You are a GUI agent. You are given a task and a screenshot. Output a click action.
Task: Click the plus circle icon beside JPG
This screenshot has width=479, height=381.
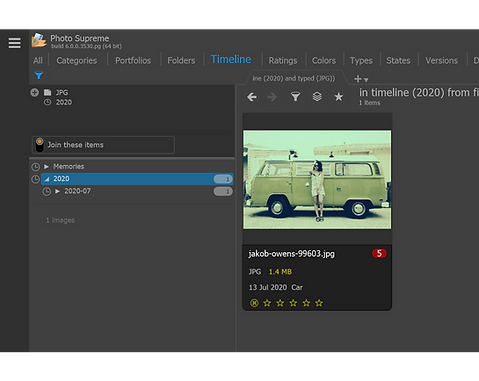point(34,92)
